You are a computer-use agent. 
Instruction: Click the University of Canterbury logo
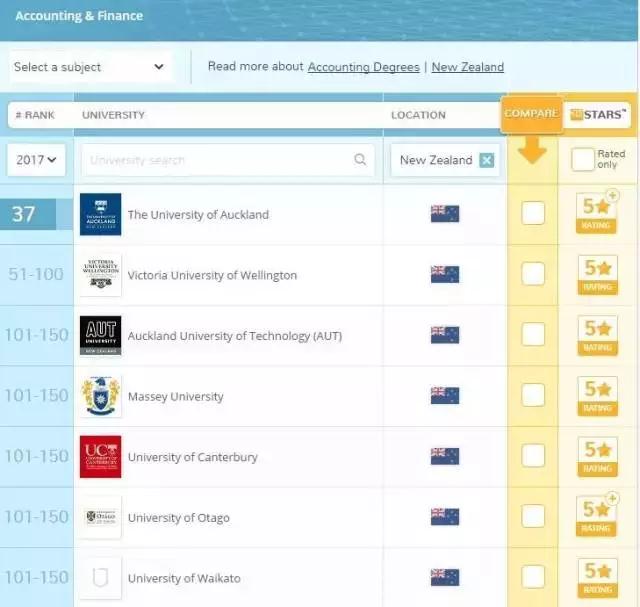click(100, 457)
